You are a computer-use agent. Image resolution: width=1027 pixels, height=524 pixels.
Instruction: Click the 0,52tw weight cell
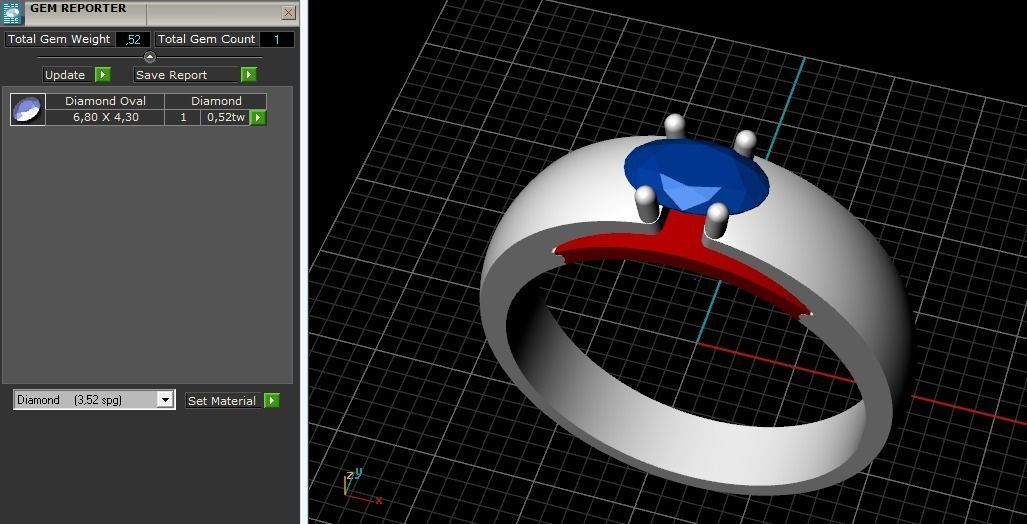click(225, 118)
